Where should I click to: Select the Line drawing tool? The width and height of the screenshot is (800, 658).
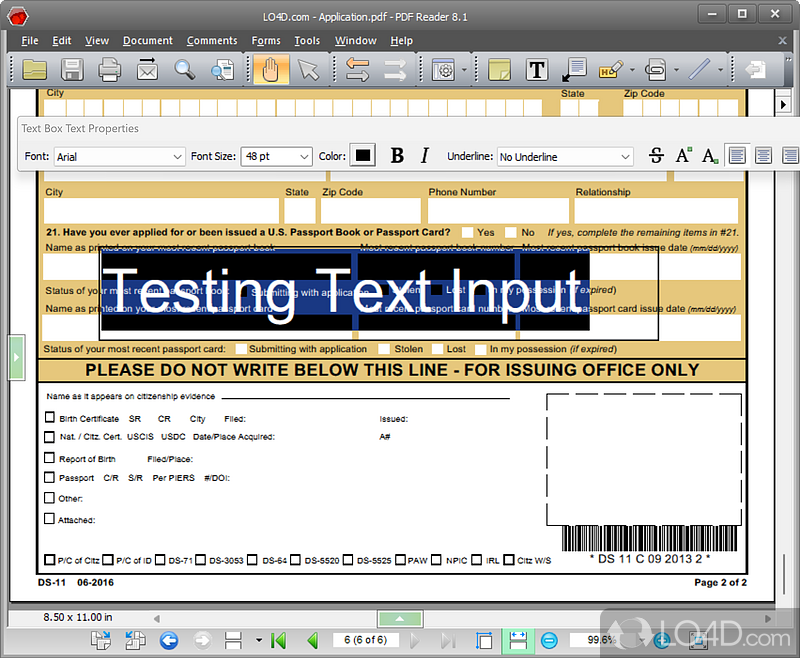(x=699, y=69)
